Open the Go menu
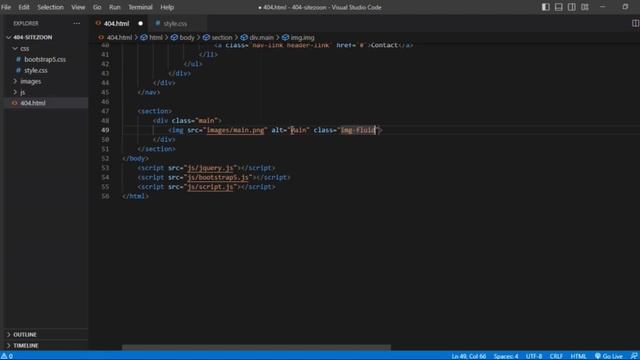Viewport: 640px width, 360px height. (97, 7)
